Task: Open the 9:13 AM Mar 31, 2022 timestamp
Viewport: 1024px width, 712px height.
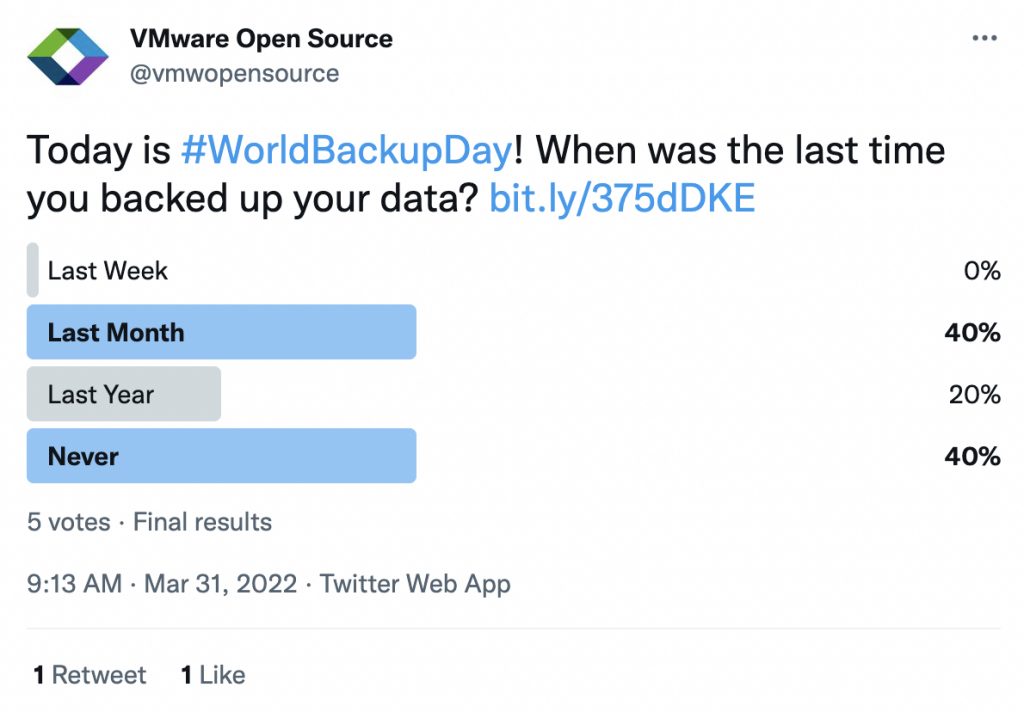Action: pos(162,584)
